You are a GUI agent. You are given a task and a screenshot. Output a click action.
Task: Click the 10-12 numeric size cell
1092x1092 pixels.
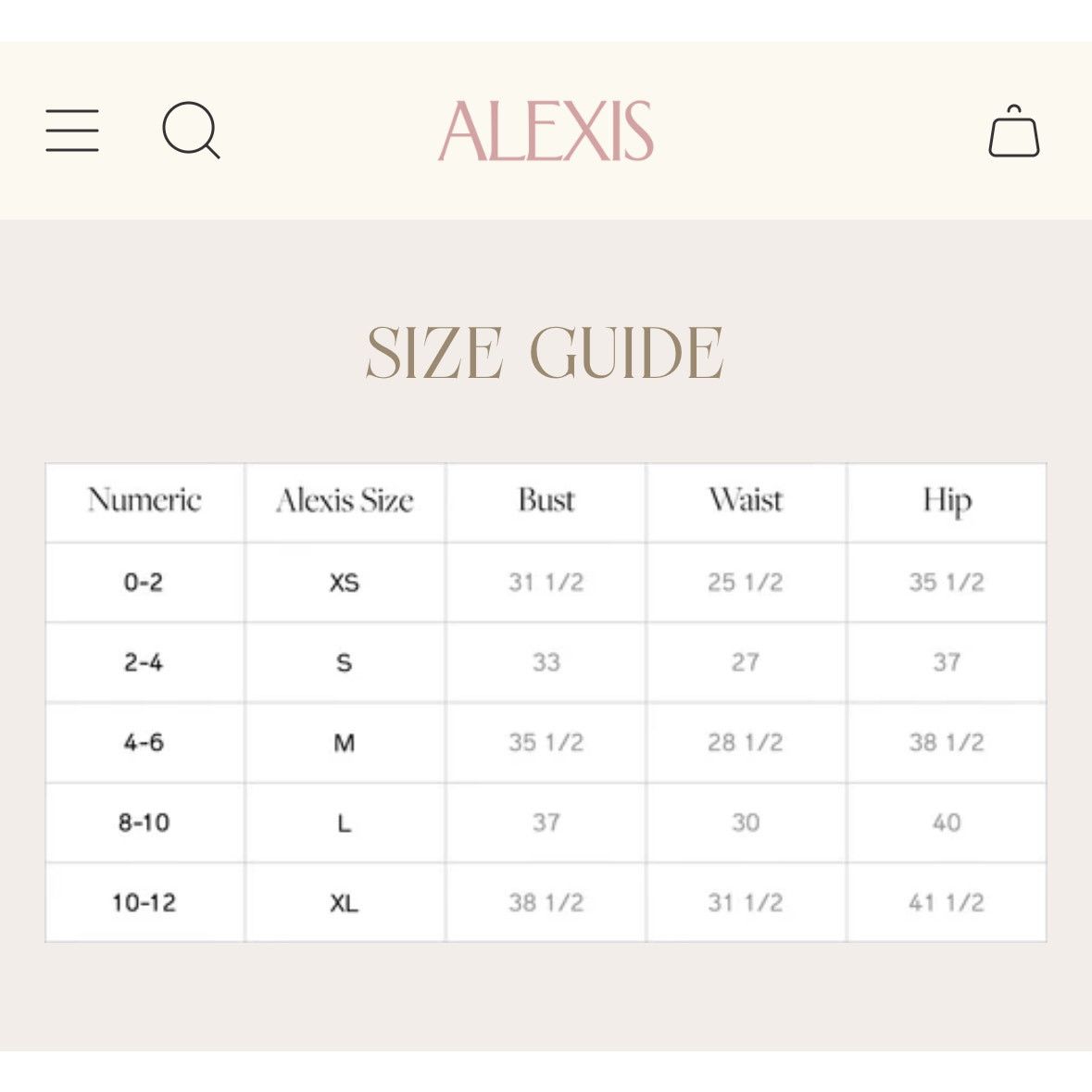144,903
